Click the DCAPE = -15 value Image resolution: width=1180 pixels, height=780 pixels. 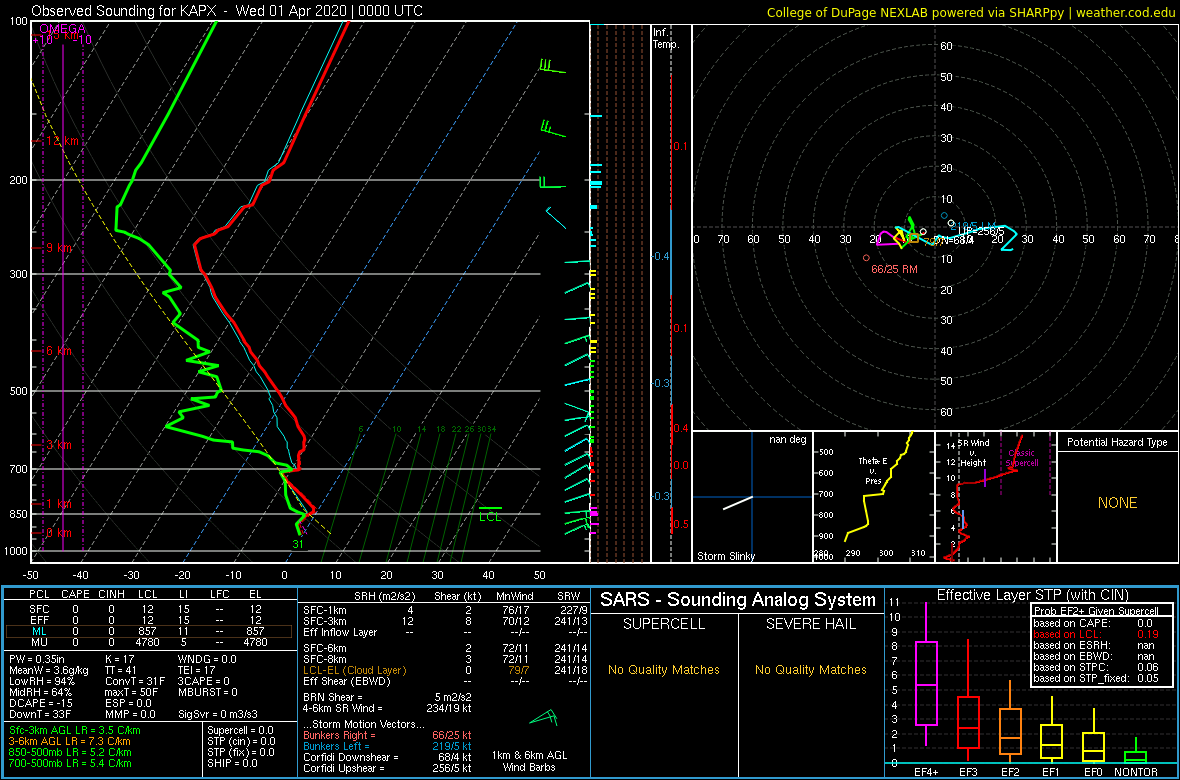[41, 702]
